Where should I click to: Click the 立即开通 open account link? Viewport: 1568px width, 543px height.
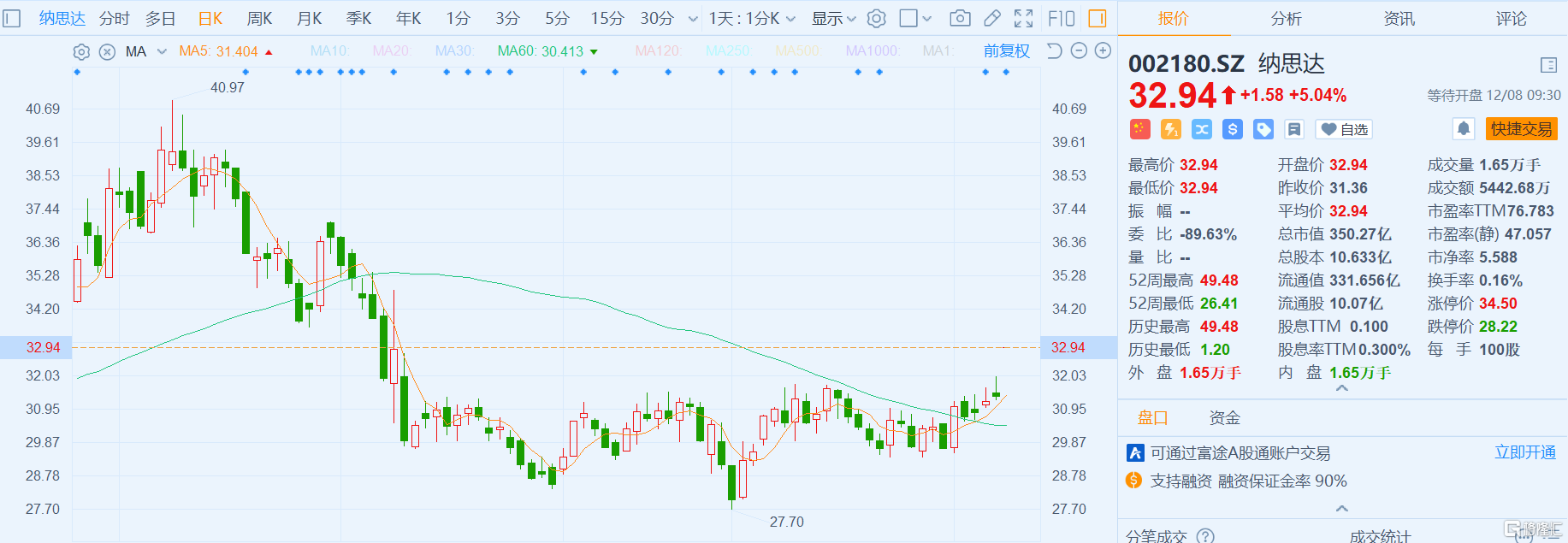click(x=1525, y=452)
